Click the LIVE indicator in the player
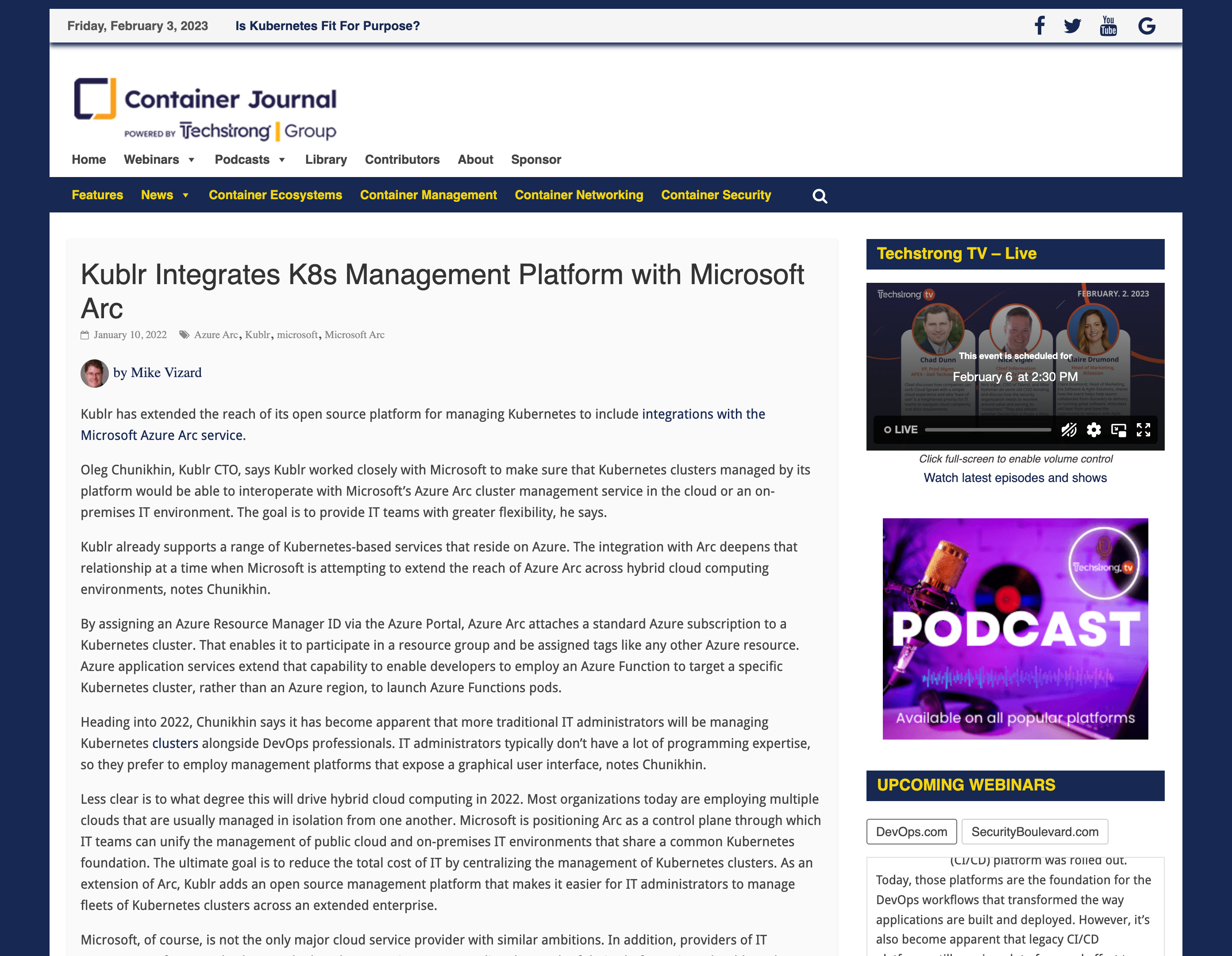Screen dimensions: 1232x956 (900, 429)
